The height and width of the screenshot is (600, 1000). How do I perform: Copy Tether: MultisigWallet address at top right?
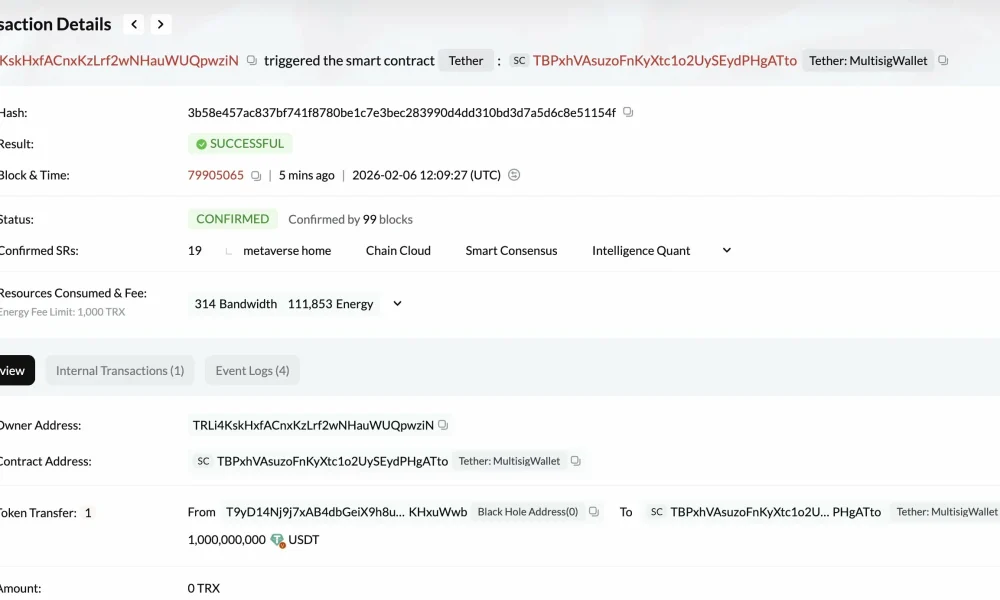pos(941,60)
